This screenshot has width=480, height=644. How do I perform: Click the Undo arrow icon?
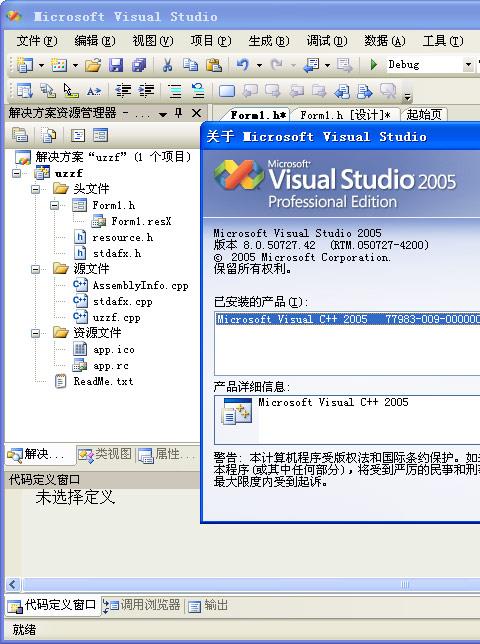pyautogui.click(x=242, y=64)
